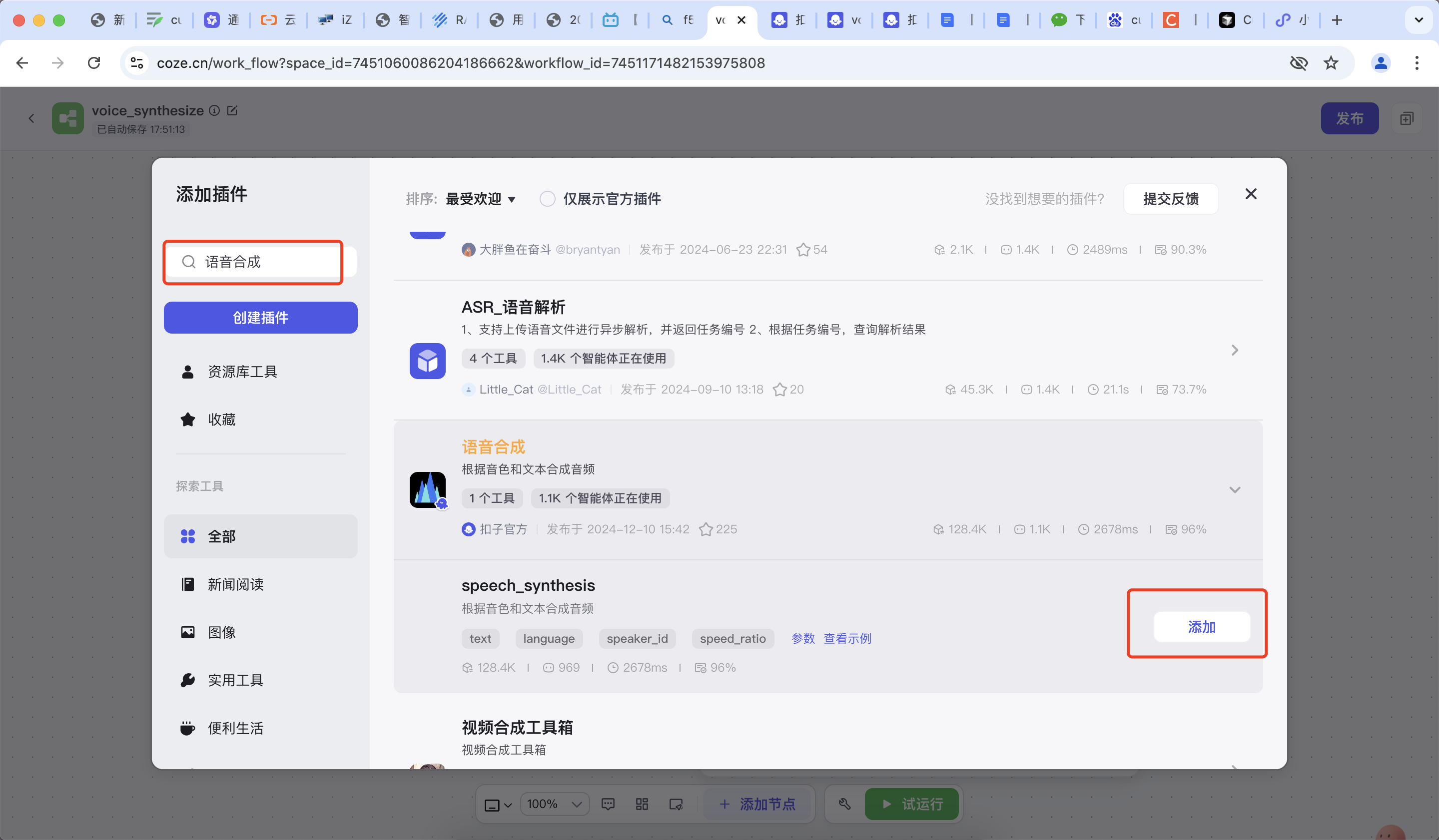Click the 创建插件 button

coord(260,317)
